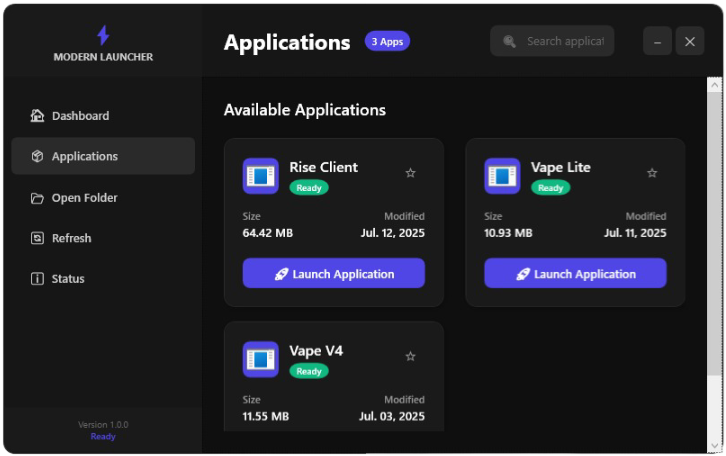The image size is (726, 456).
Task: Click the scrollbar down arrow
Action: click(714, 445)
